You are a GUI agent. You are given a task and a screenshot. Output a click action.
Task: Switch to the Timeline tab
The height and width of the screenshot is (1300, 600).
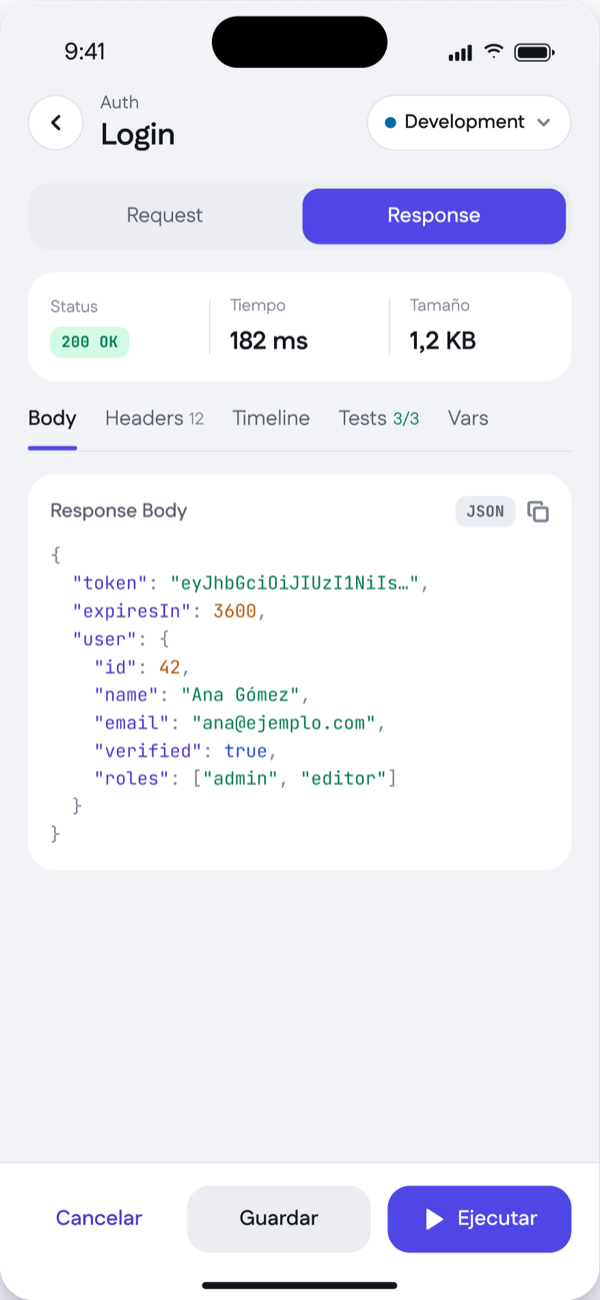pos(271,418)
